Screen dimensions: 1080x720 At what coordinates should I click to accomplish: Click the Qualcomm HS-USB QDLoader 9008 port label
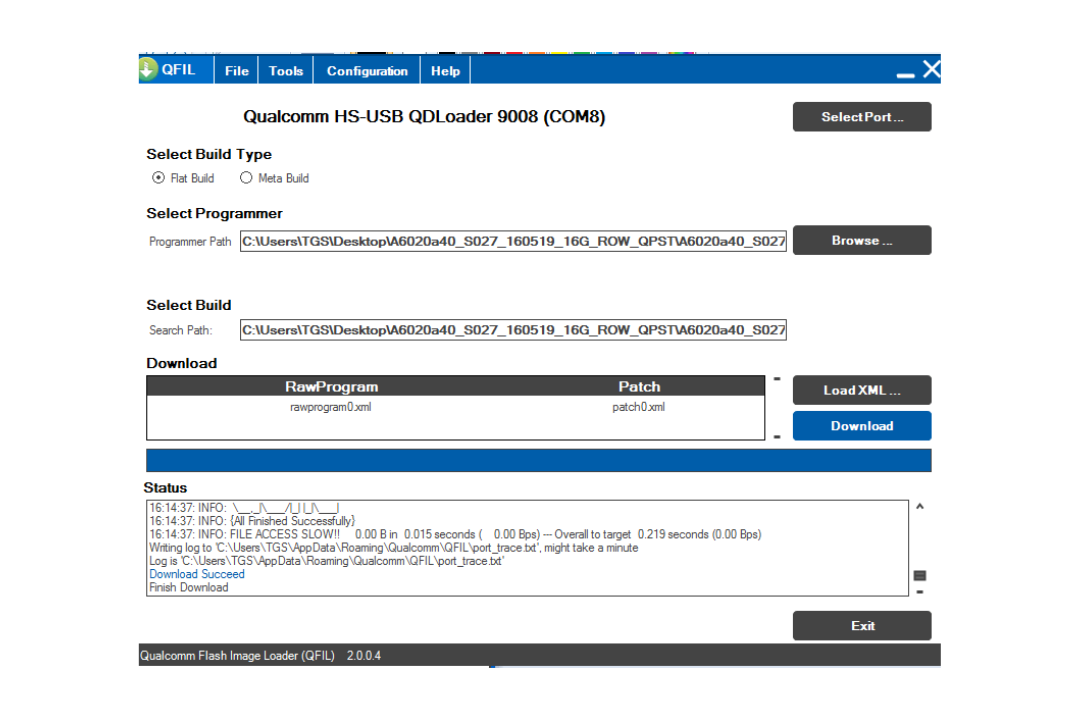pos(424,116)
